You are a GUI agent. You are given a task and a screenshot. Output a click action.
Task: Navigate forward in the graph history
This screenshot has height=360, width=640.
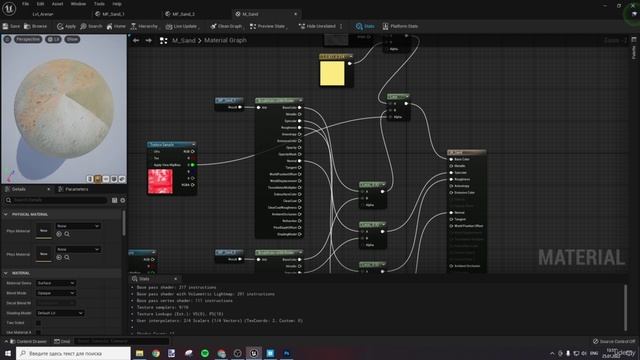click(149, 40)
